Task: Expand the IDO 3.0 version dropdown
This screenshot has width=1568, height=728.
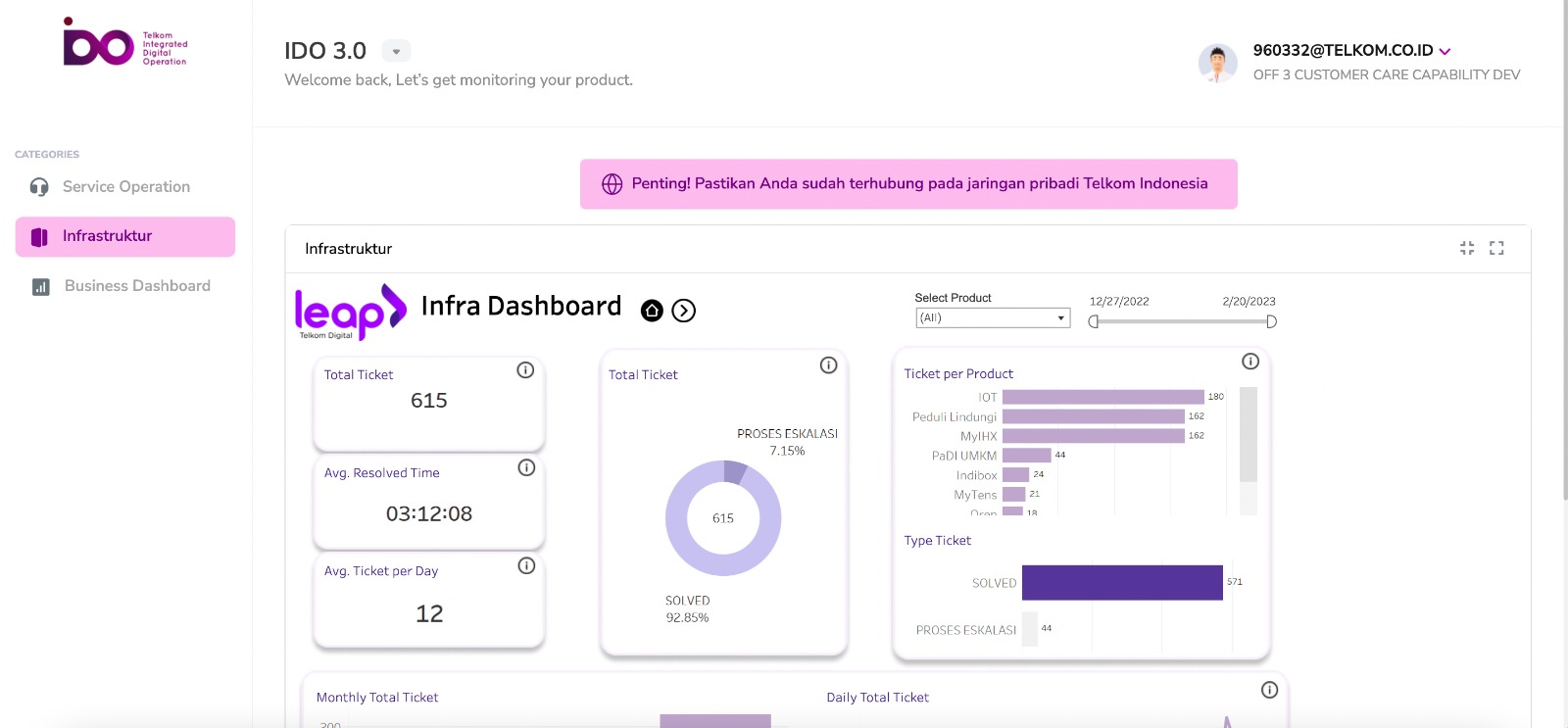Action: coord(396,51)
